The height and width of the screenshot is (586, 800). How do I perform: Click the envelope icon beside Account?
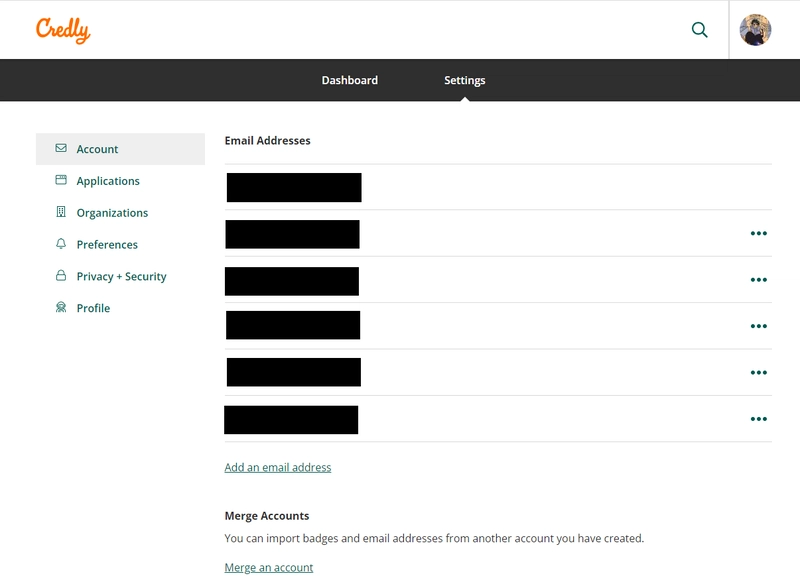tap(61, 149)
